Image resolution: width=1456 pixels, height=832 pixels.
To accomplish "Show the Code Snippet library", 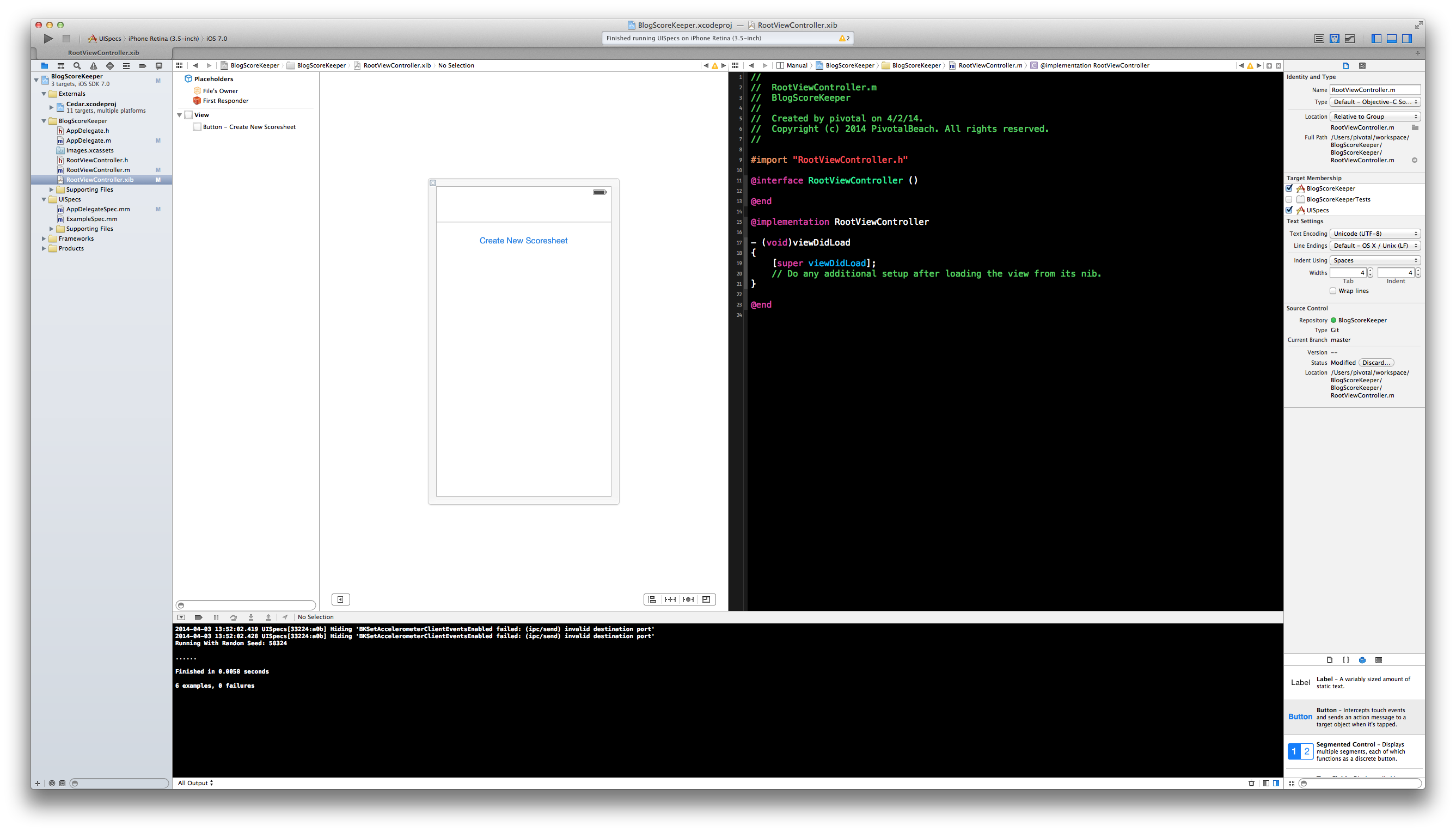I will 1347,660.
